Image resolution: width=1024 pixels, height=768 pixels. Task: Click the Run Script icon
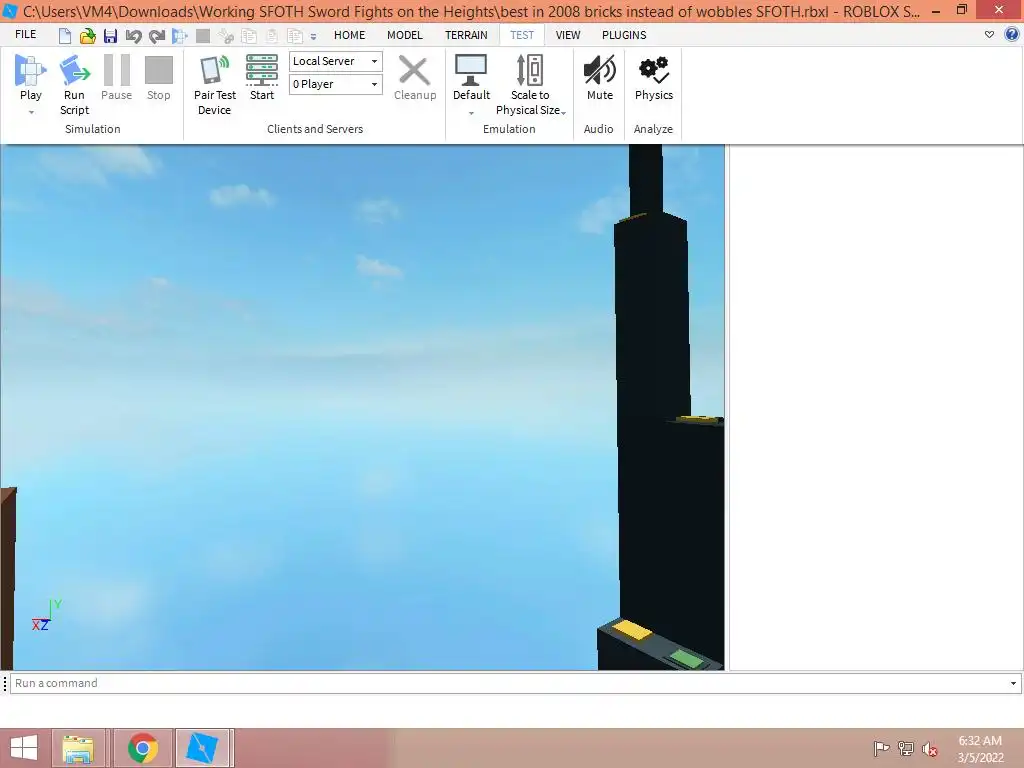pos(74,71)
